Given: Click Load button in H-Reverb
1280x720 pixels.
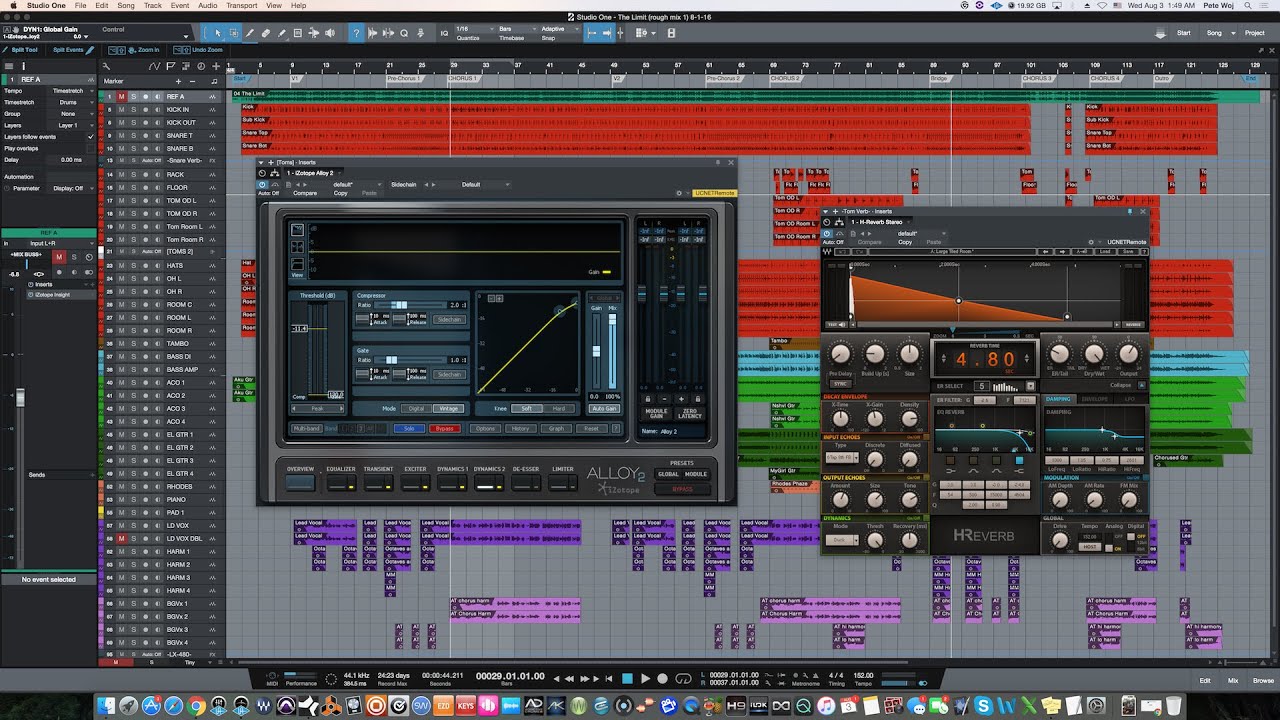Looking at the screenshot, I should pyautogui.click(x=1105, y=252).
